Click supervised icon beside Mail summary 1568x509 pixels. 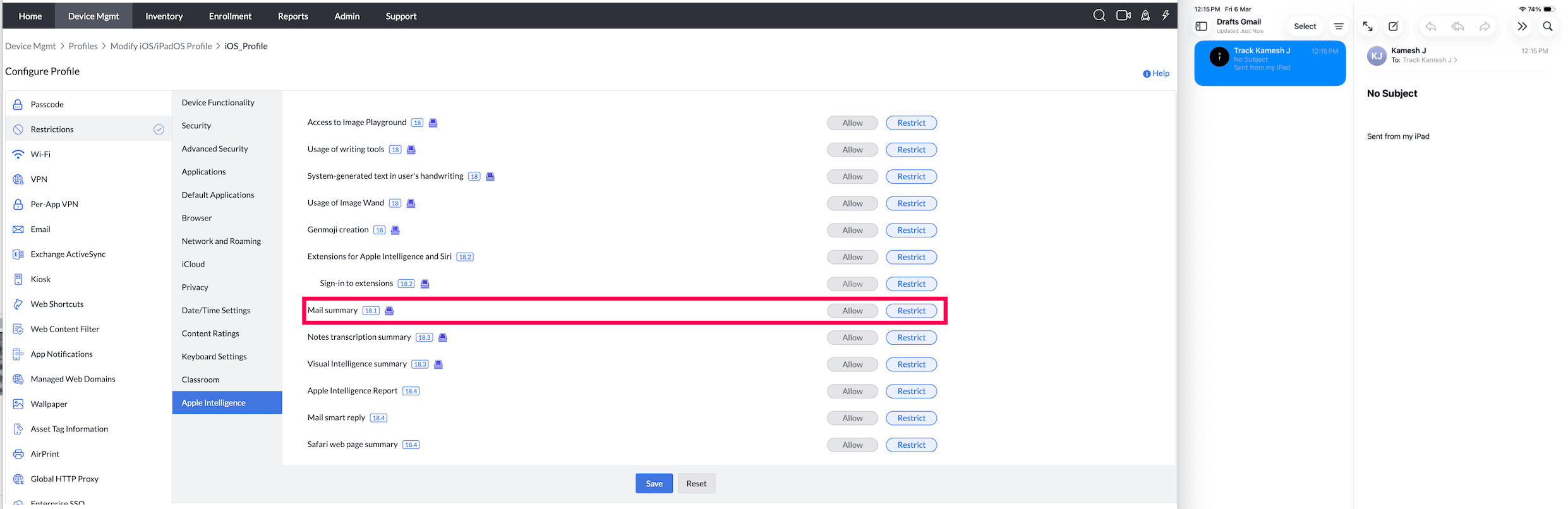point(389,311)
